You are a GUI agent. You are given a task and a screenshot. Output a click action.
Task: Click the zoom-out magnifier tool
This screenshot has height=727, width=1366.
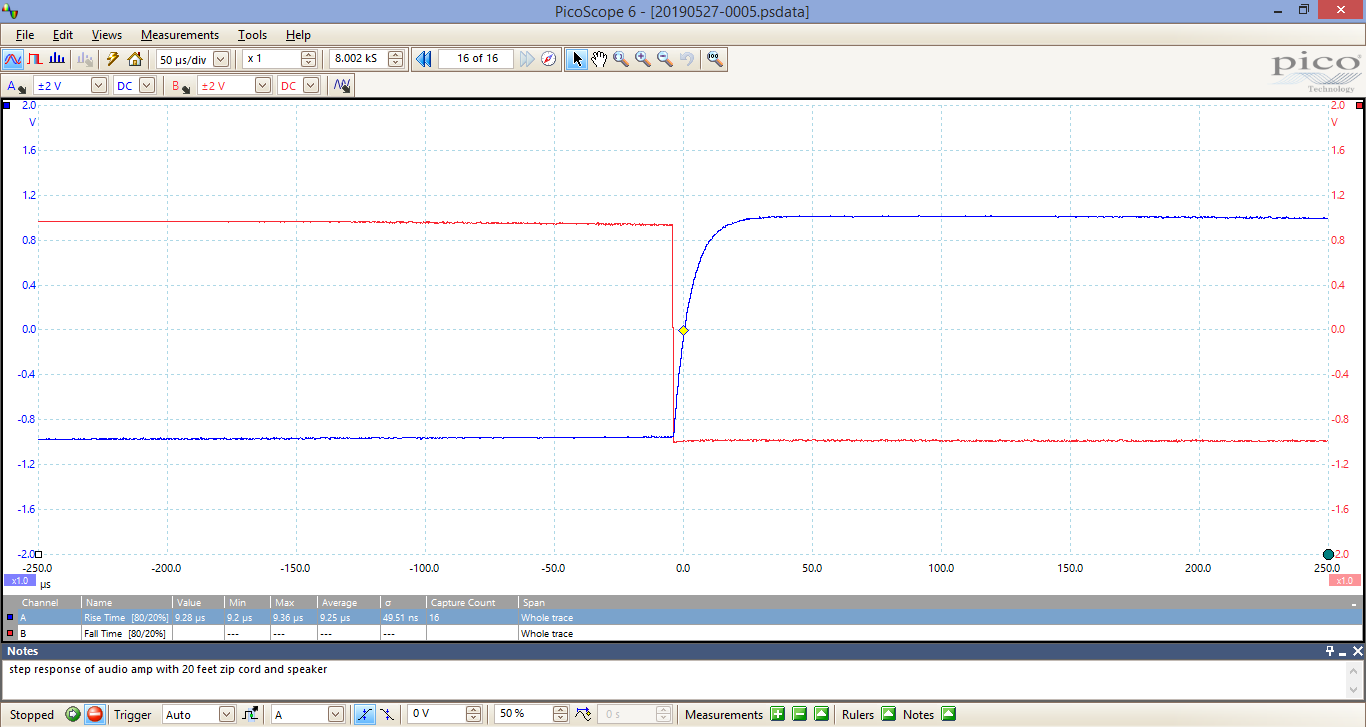point(665,59)
